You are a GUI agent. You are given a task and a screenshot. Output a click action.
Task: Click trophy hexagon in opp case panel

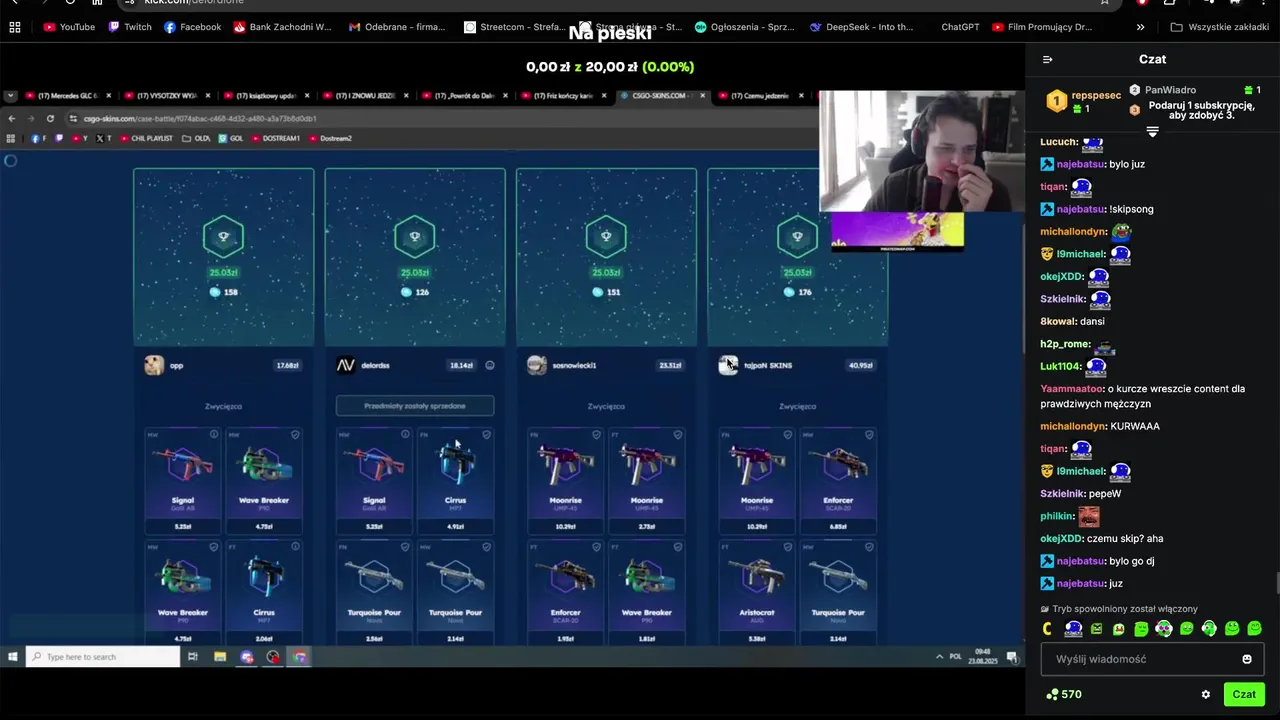[223, 237]
